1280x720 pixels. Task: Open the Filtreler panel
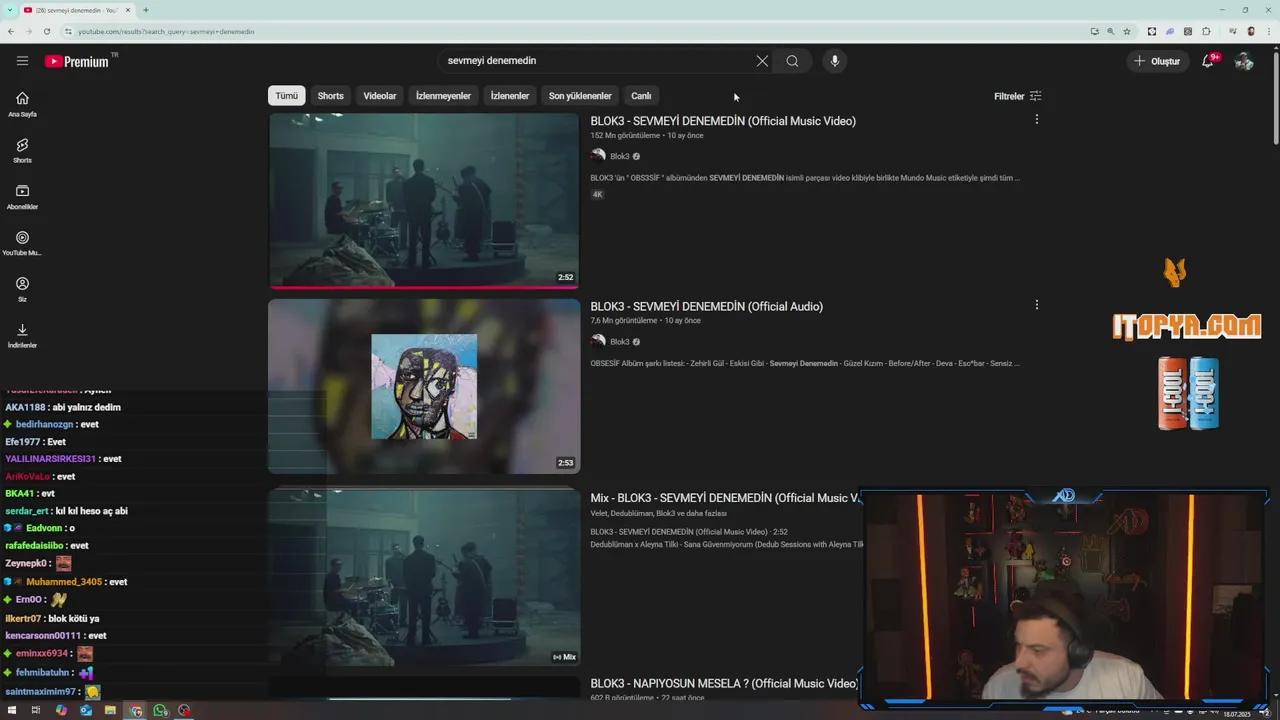1018,96
